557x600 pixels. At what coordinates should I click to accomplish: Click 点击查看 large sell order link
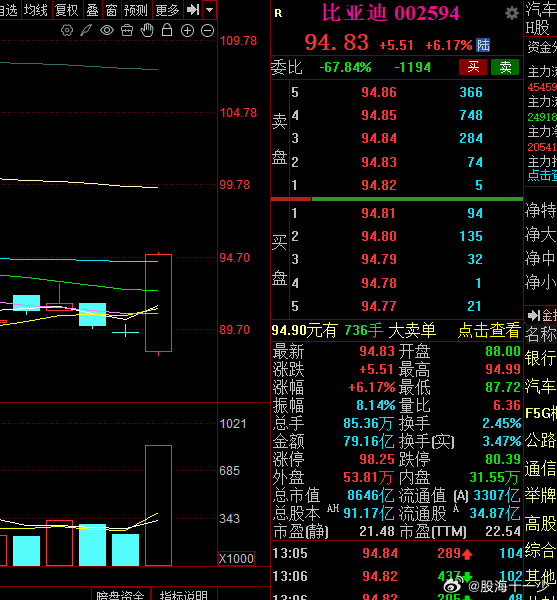489,330
